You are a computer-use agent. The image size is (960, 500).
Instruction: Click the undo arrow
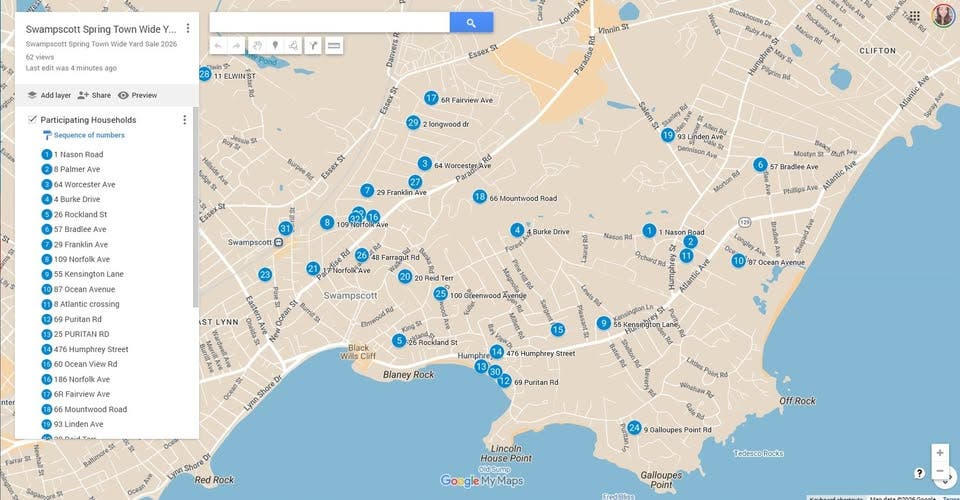coord(218,45)
